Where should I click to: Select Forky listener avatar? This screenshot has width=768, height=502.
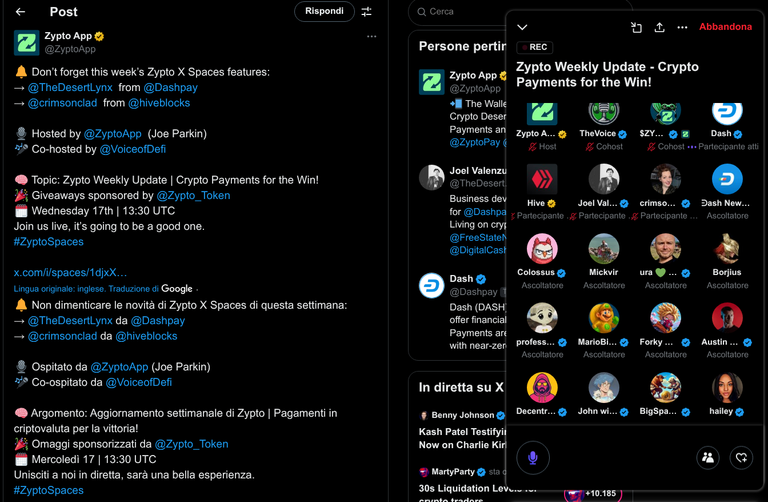coord(665,318)
